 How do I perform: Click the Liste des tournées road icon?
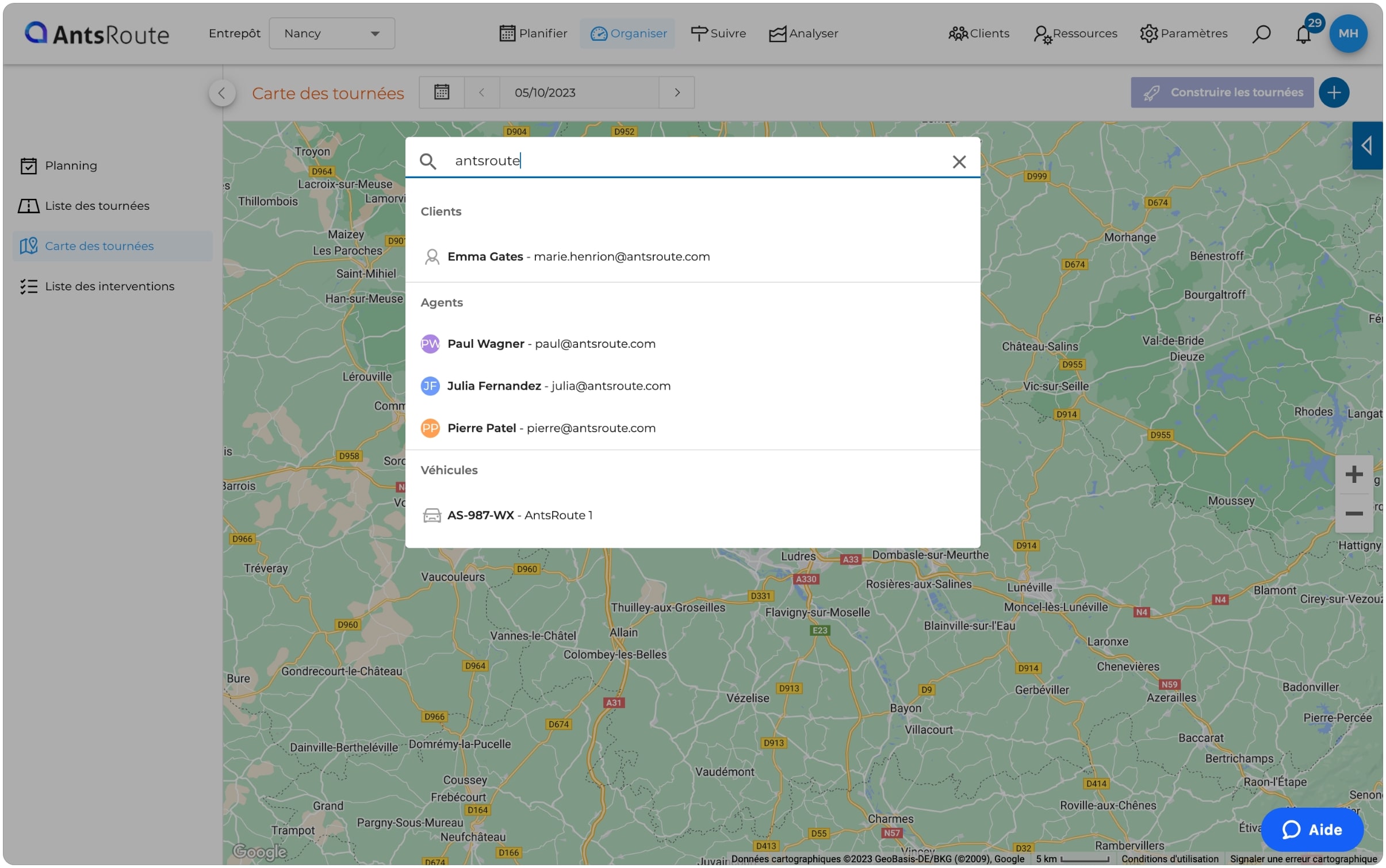coord(28,206)
